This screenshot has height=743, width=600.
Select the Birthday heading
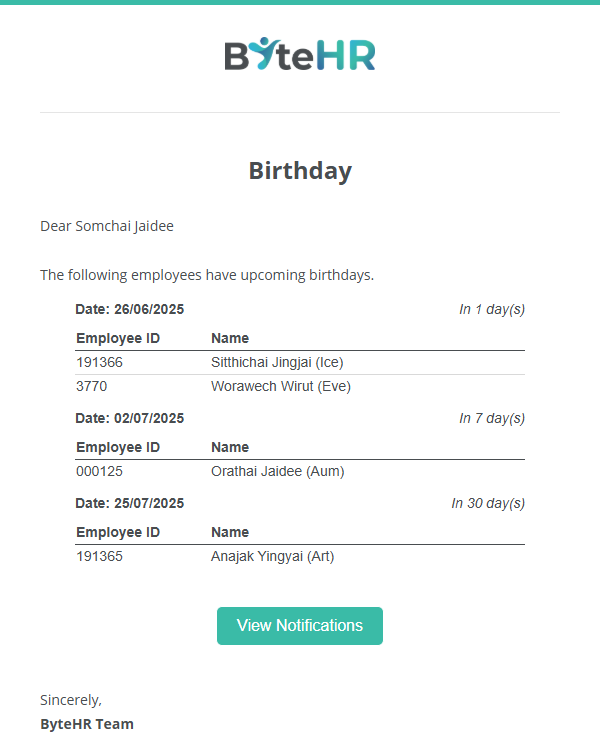(300, 171)
